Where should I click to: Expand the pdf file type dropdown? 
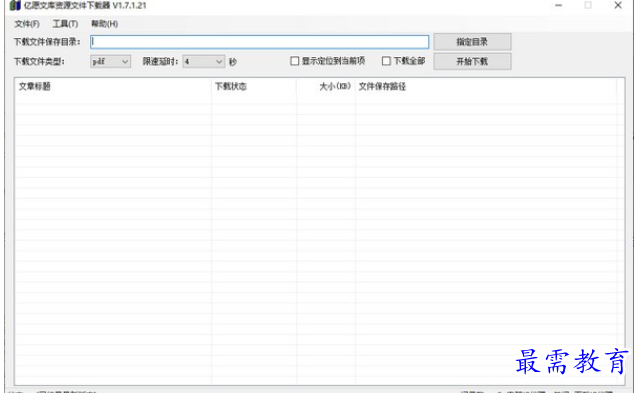point(110,61)
